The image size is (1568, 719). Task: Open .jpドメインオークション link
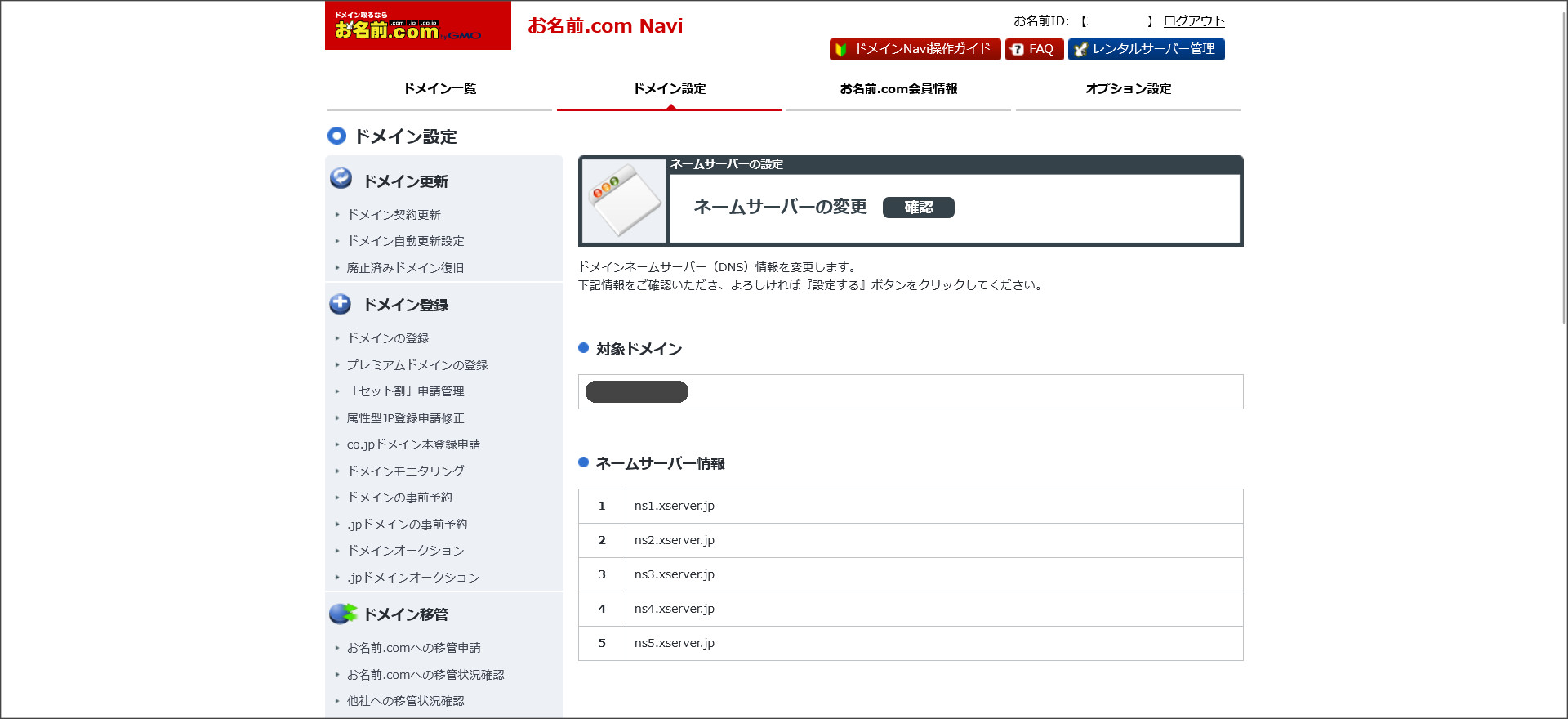(x=413, y=578)
